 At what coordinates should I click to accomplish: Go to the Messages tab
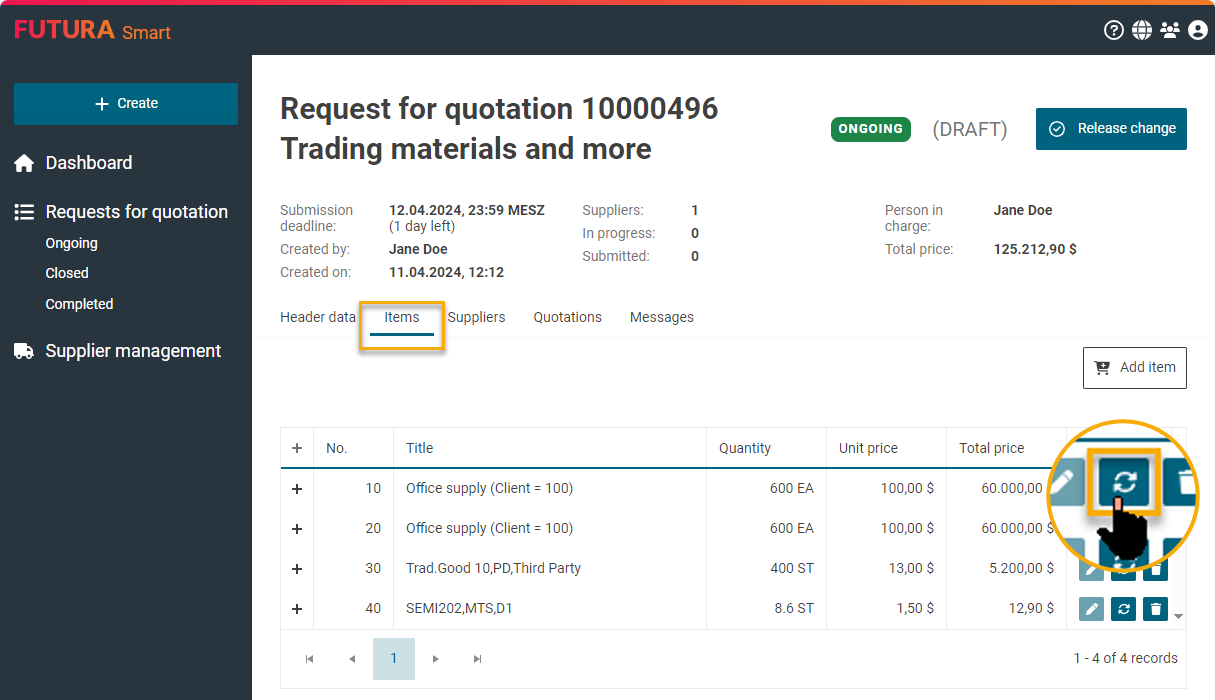tap(661, 317)
